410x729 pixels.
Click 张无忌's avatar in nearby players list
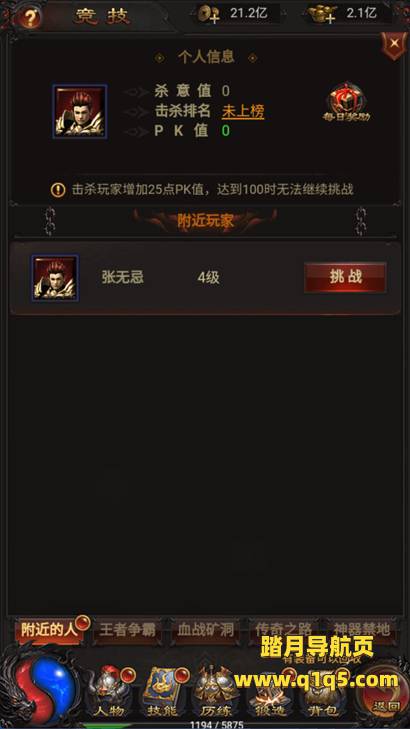pos(55,278)
